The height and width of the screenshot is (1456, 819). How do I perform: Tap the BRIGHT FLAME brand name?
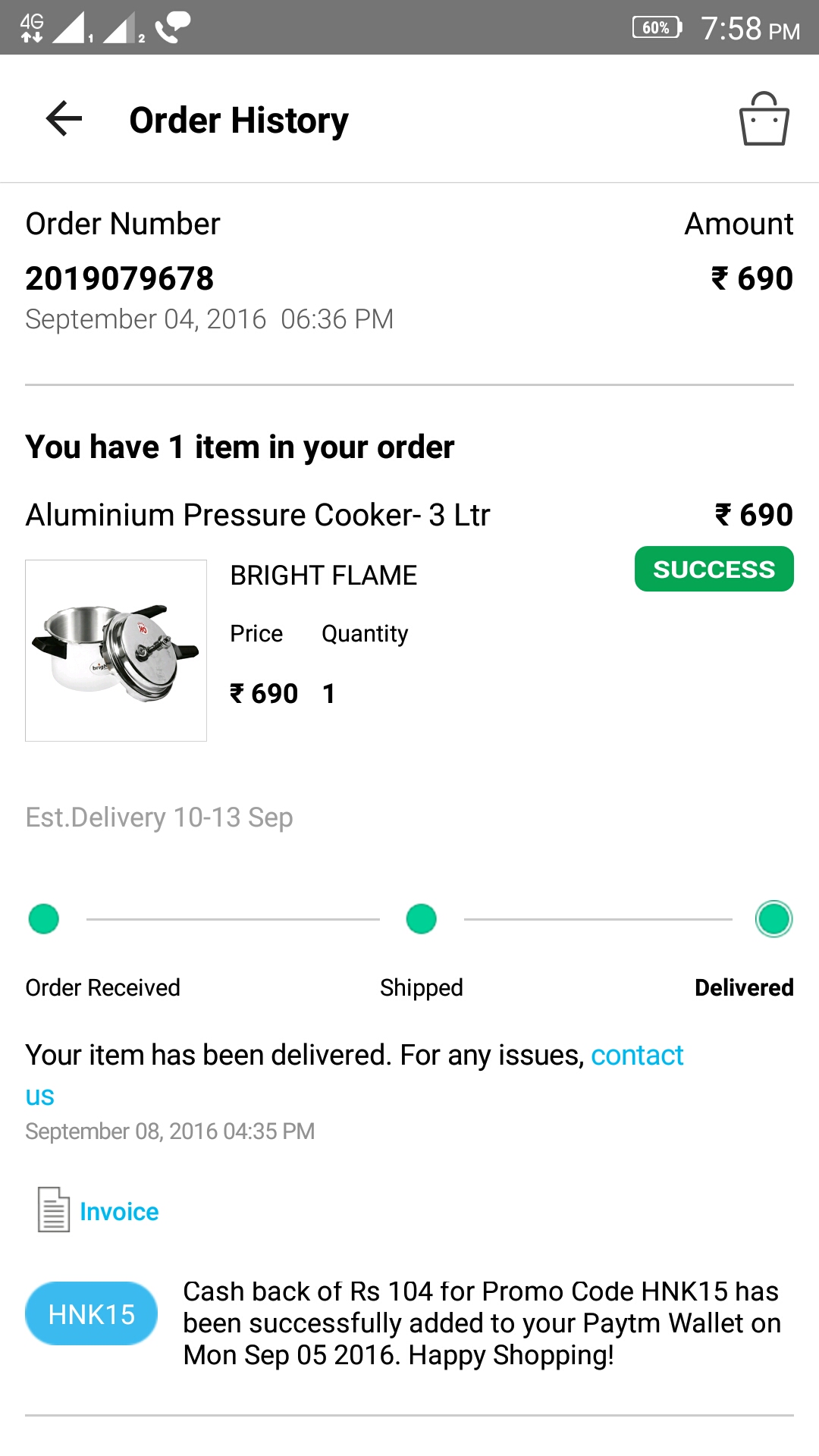tap(324, 576)
